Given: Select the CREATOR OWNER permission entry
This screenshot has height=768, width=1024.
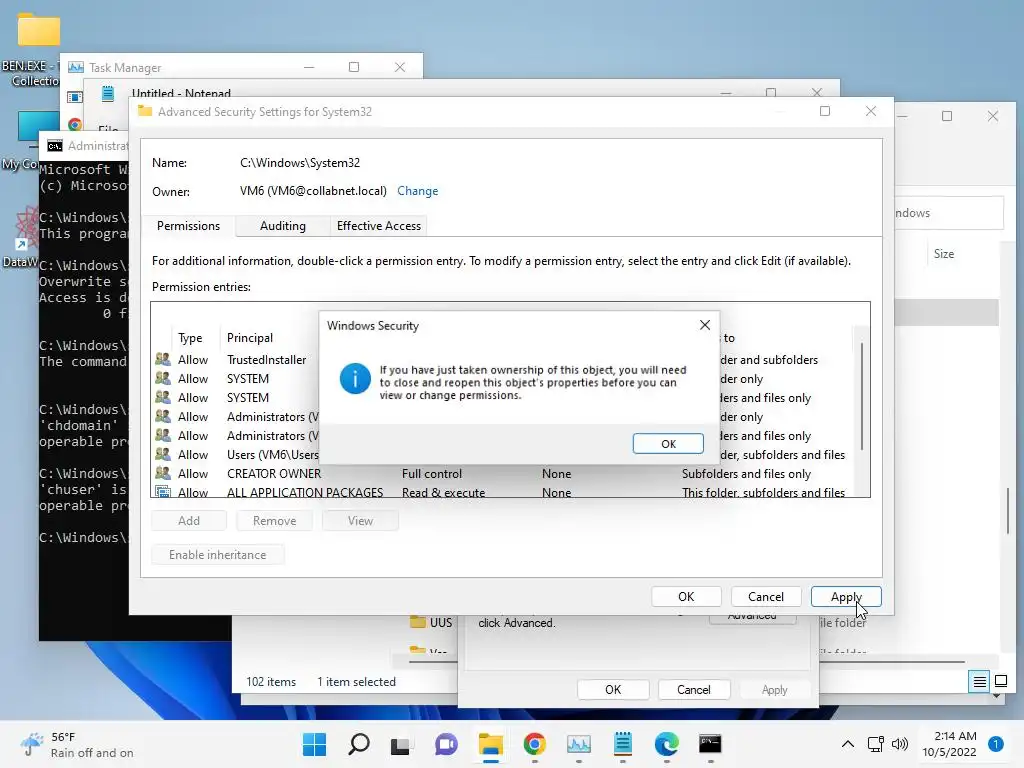Looking at the screenshot, I should click(503, 473).
